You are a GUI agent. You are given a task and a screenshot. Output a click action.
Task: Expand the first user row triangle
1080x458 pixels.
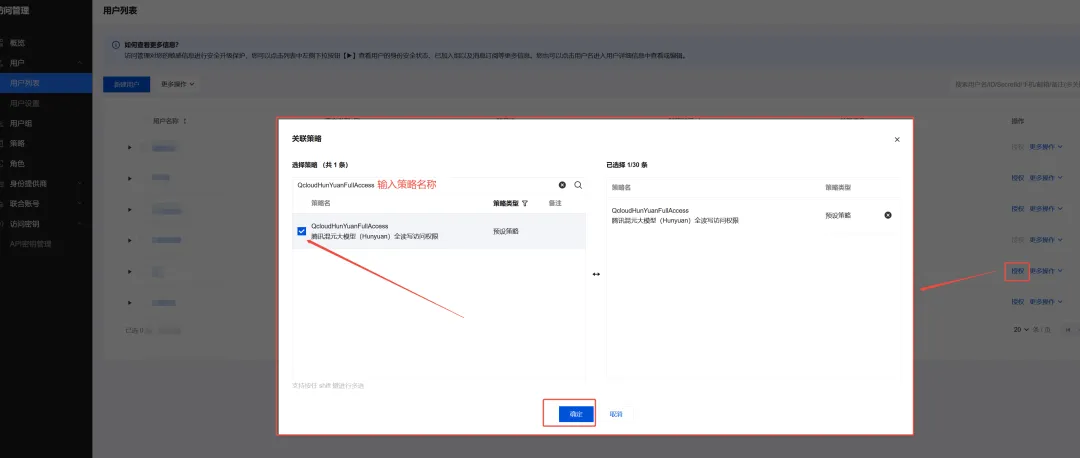click(x=129, y=147)
